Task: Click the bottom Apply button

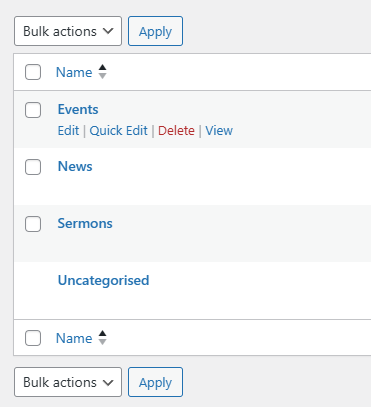Action: pos(155,382)
